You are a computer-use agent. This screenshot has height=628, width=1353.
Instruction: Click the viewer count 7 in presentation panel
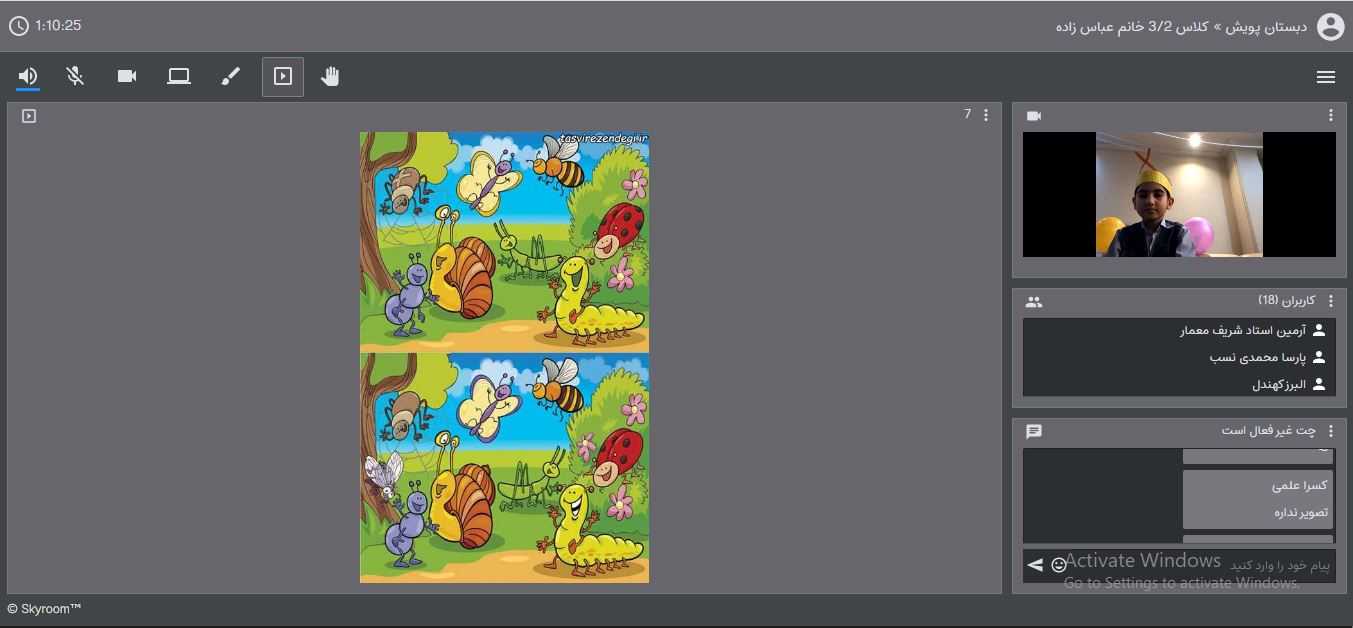967,114
